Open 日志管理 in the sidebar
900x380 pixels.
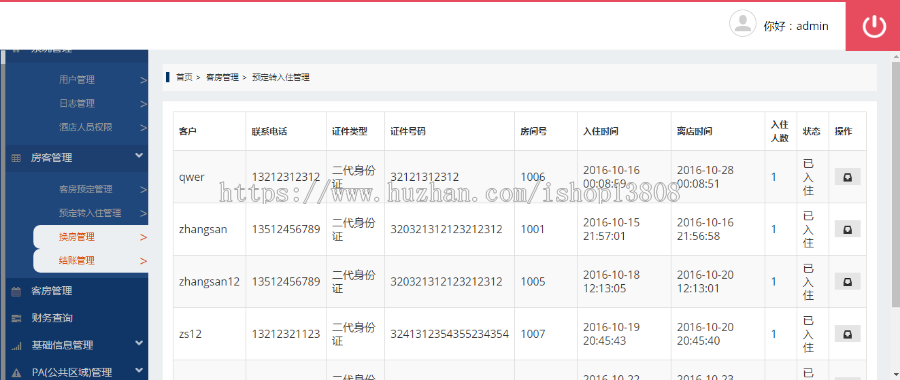coord(77,103)
